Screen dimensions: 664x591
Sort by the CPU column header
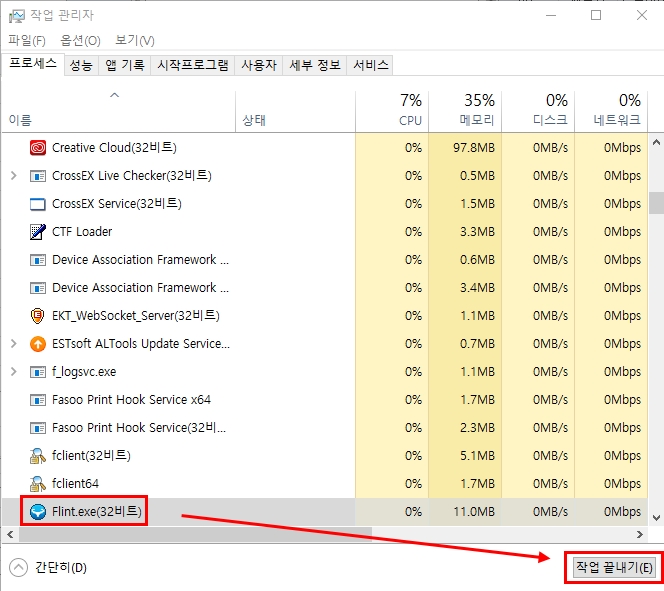392,111
